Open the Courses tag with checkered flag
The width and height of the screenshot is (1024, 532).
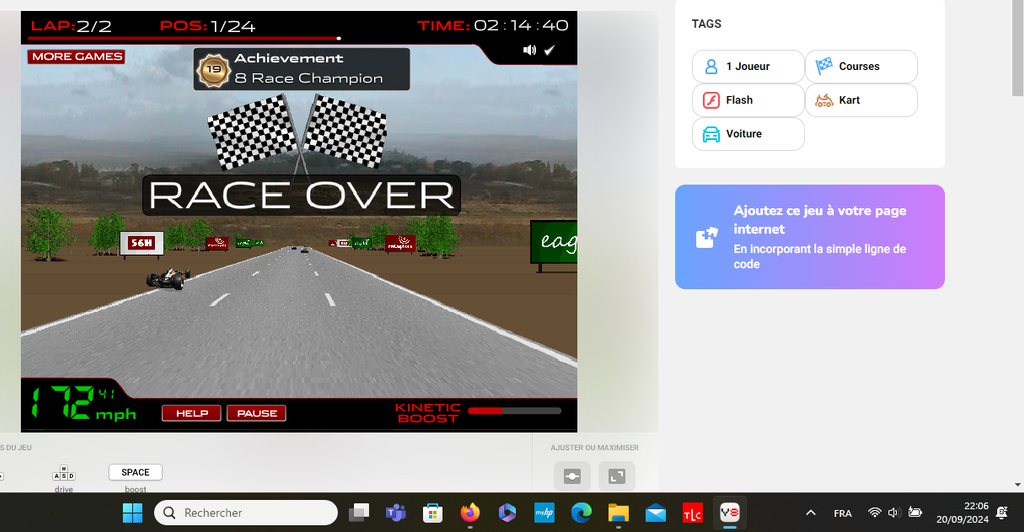coord(860,67)
